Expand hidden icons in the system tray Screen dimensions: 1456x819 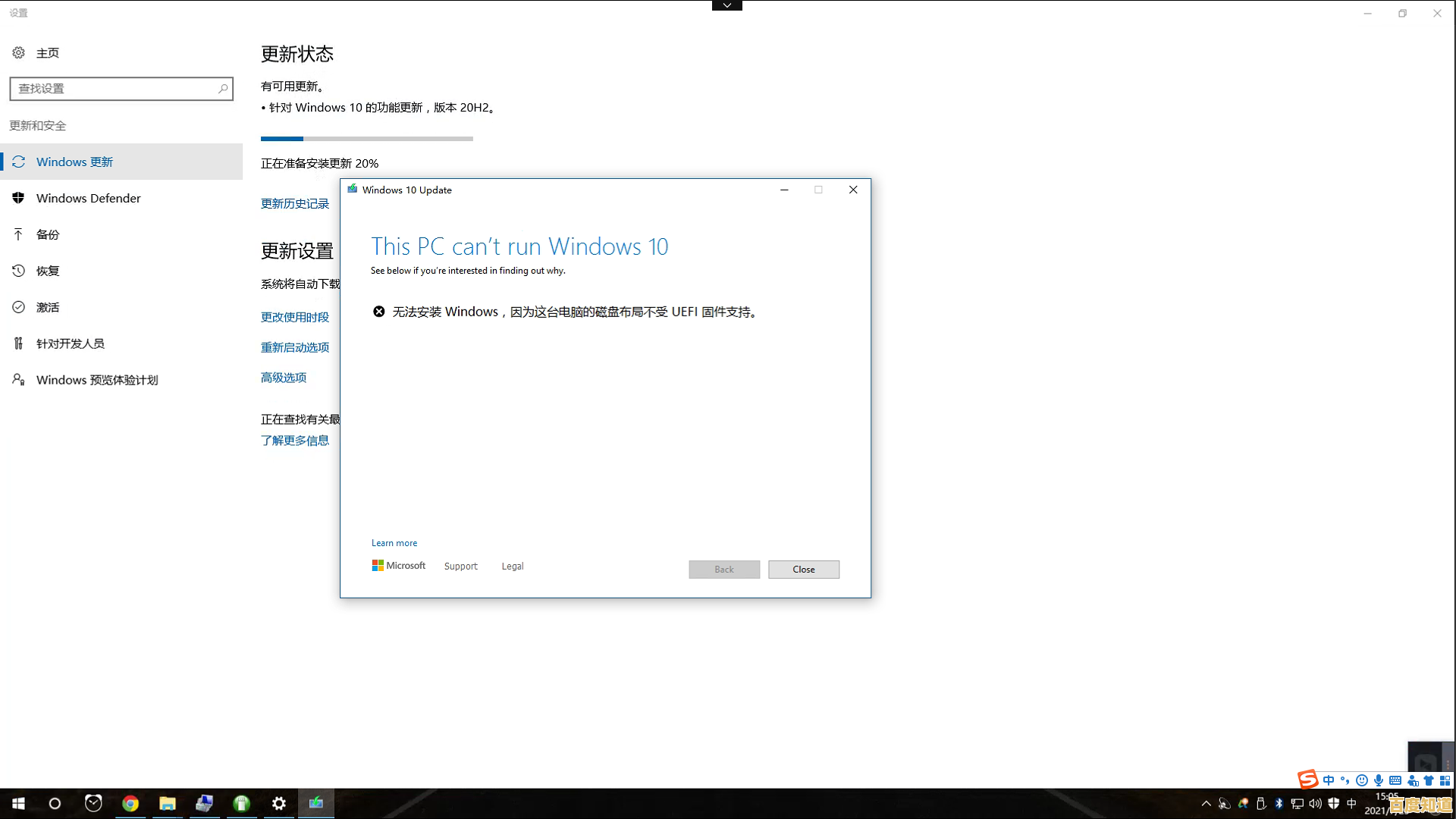click(1207, 803)
